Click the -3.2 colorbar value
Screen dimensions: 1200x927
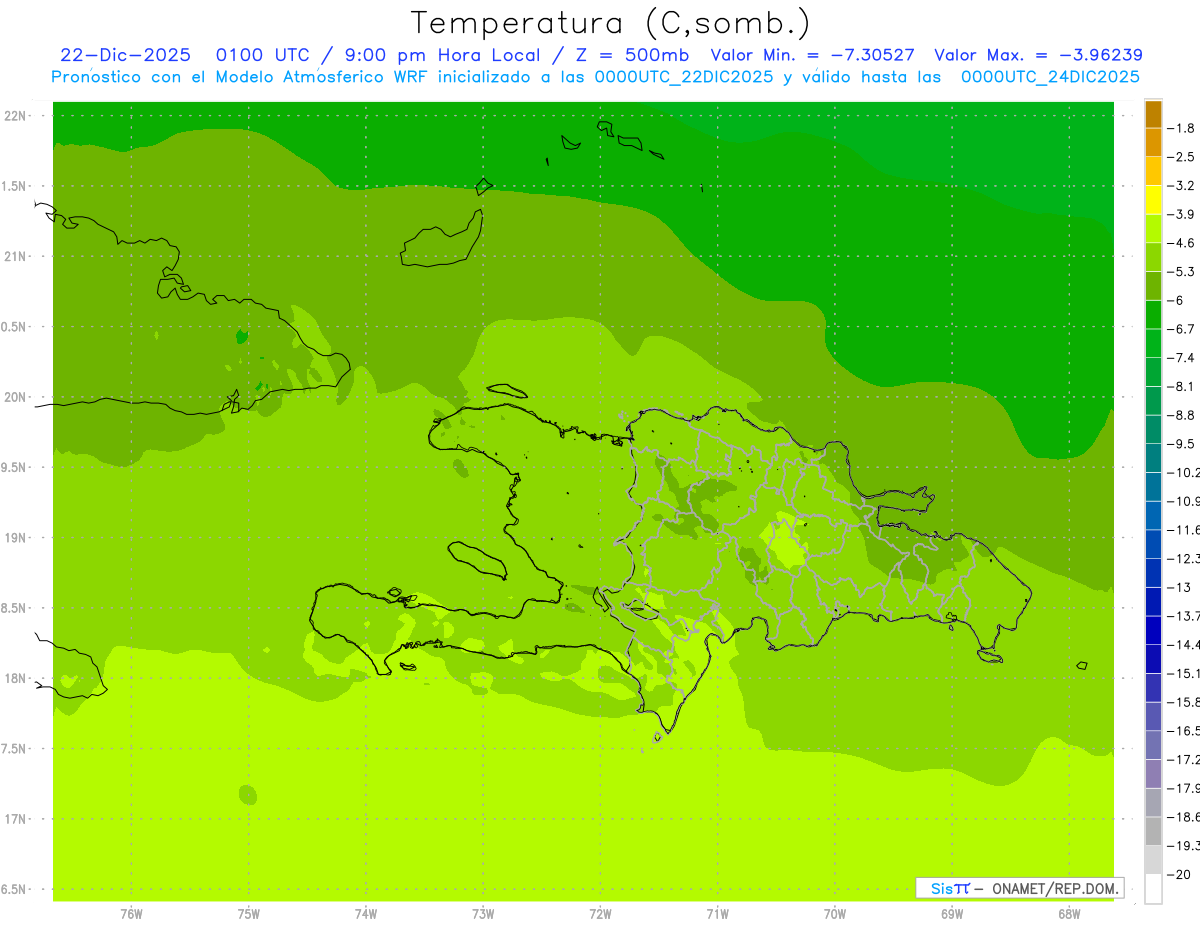click(x=1181, y=186)
